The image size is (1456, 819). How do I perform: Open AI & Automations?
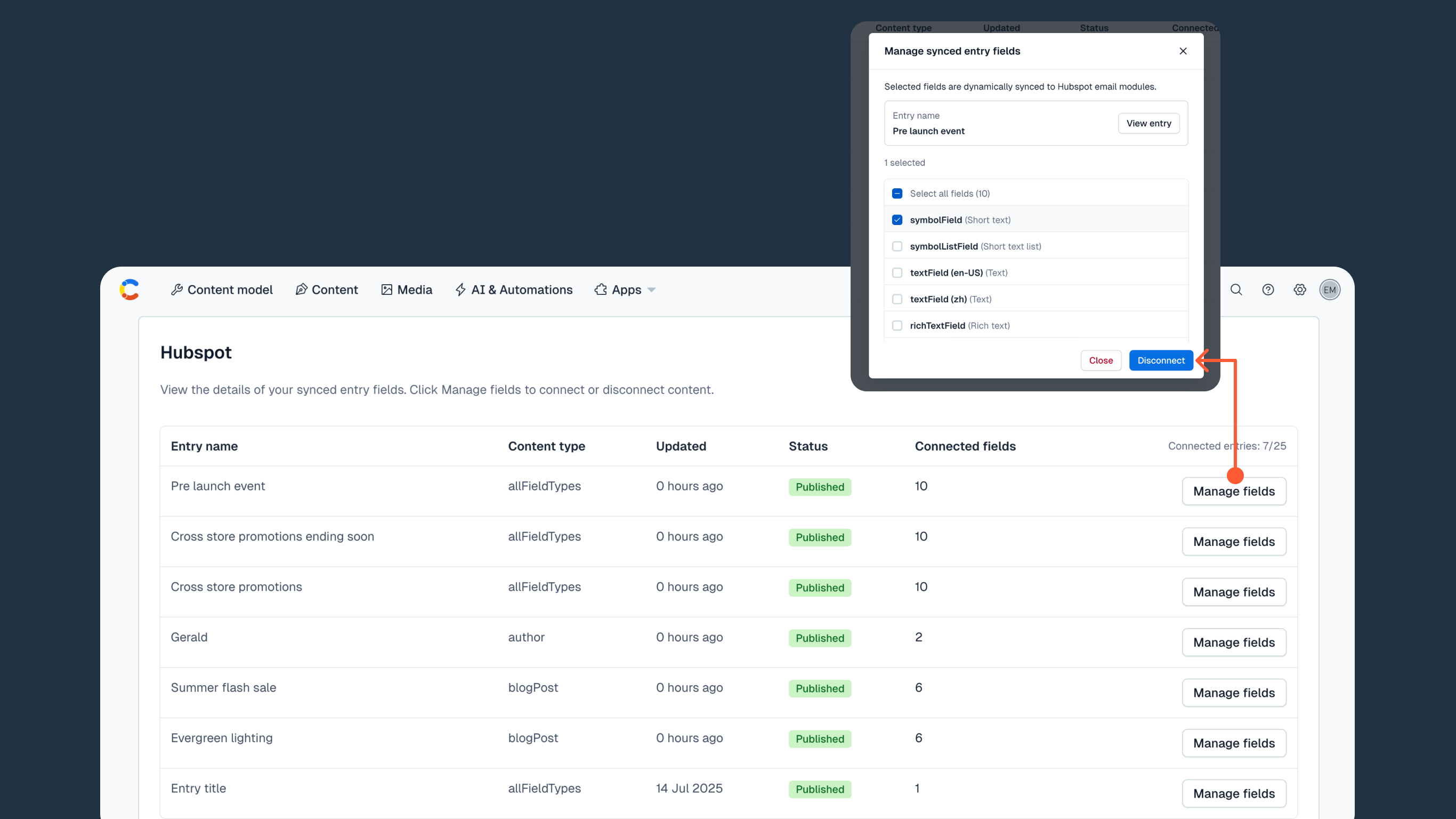click(x=514, y=290)
